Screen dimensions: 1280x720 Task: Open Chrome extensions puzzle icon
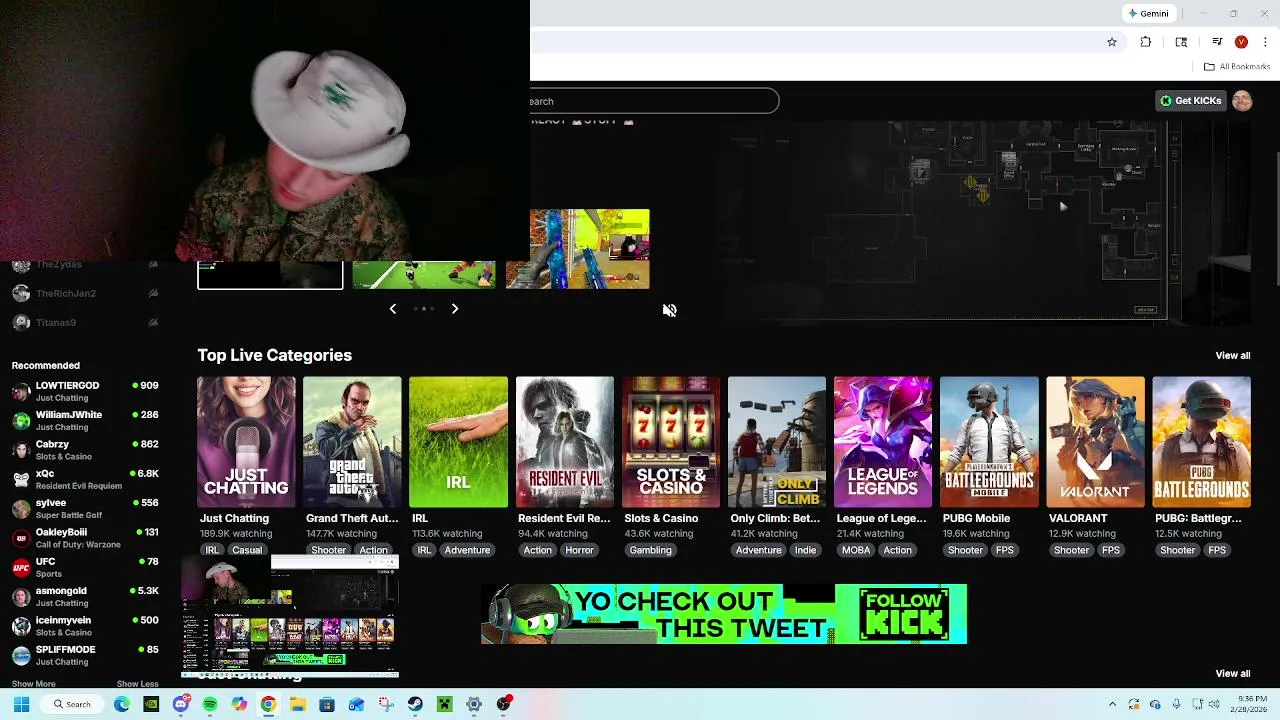pos(1146,42)
